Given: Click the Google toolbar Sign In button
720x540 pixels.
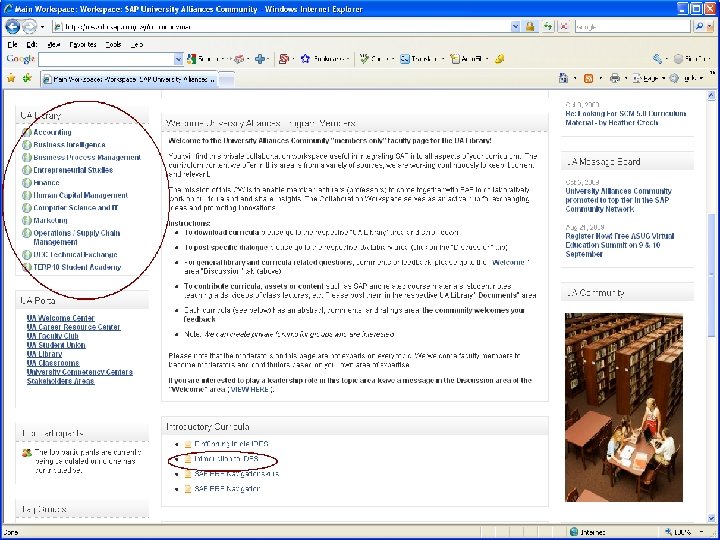Looking at the screenshot, I should (691, 59).
